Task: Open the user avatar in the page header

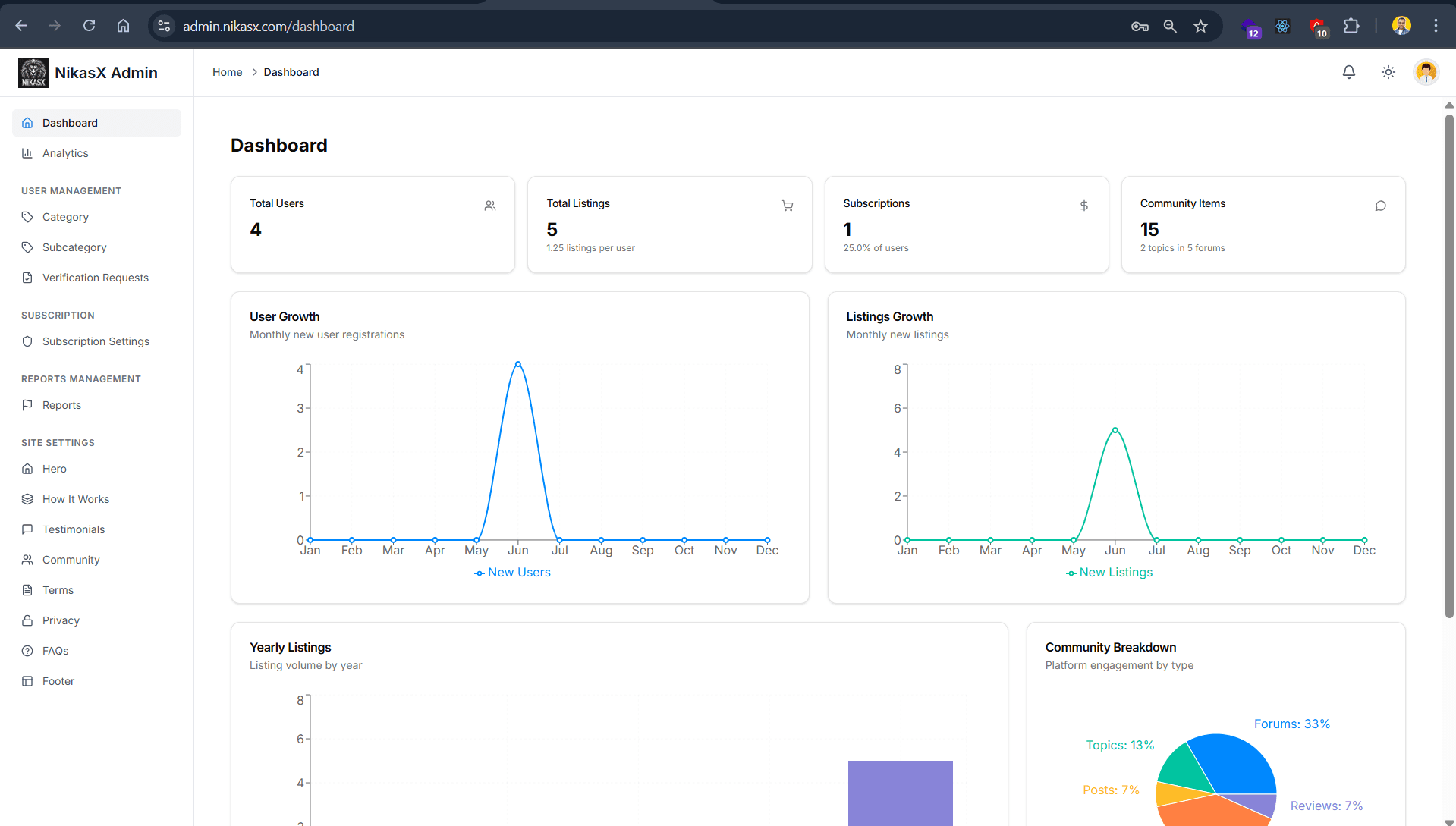Action: coord(1426,72)
